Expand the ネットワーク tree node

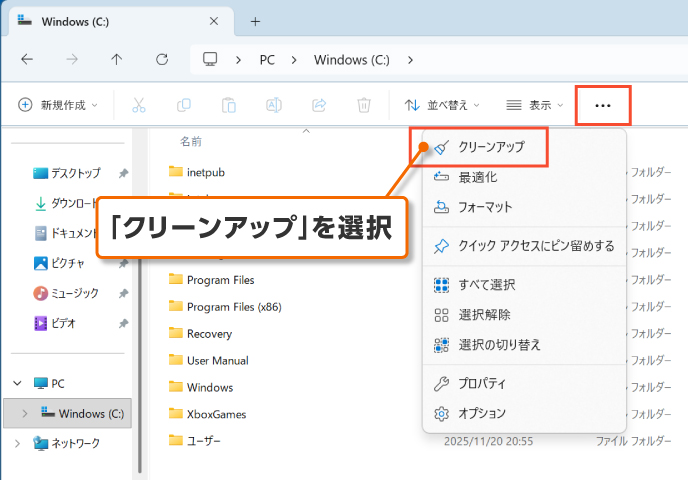(17, 442)
